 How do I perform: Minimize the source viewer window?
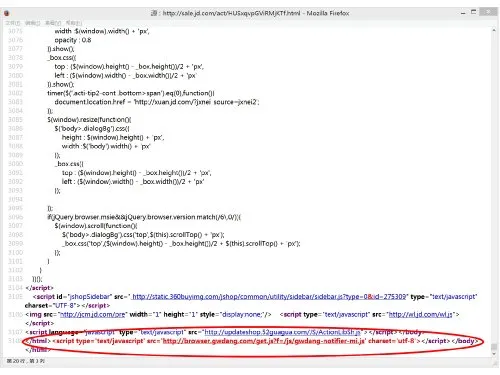pos(463,13)
